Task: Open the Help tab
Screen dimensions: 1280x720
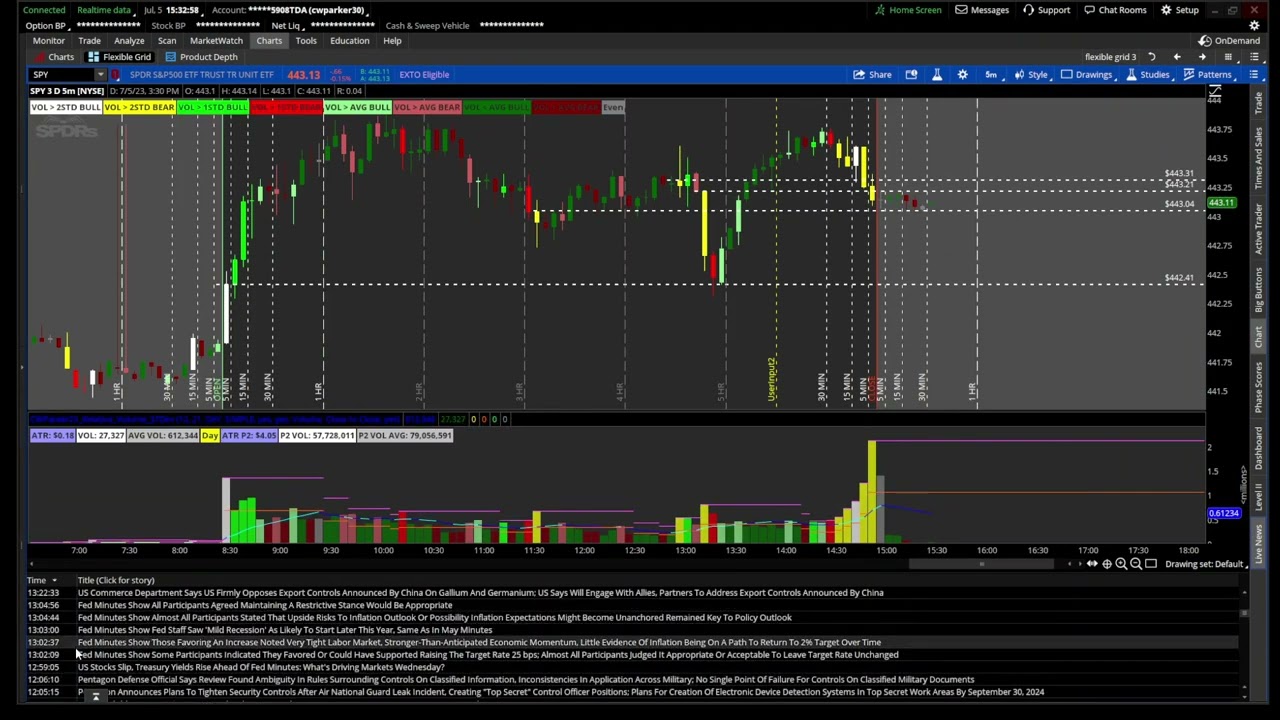Action: pos(392,41)
